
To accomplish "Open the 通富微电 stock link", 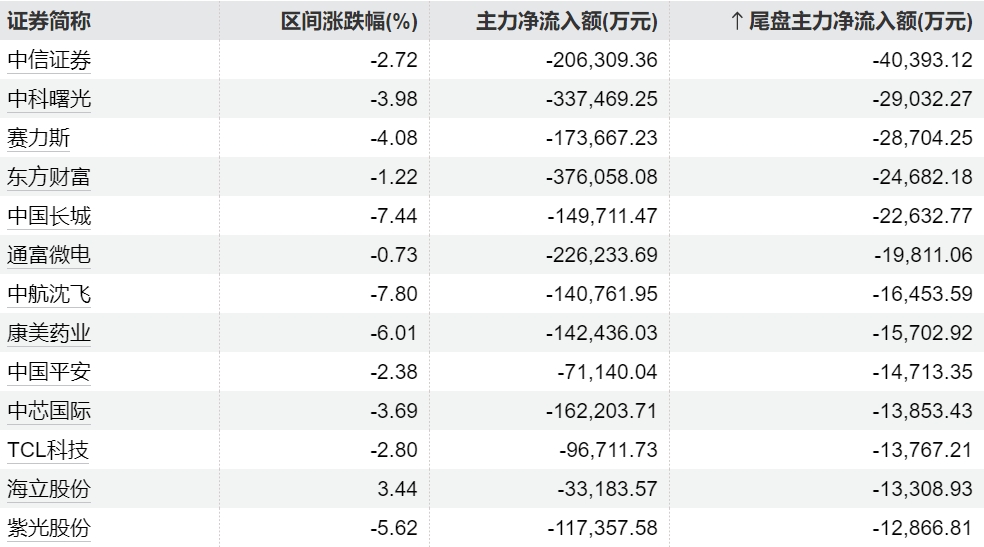I will 49,255.
